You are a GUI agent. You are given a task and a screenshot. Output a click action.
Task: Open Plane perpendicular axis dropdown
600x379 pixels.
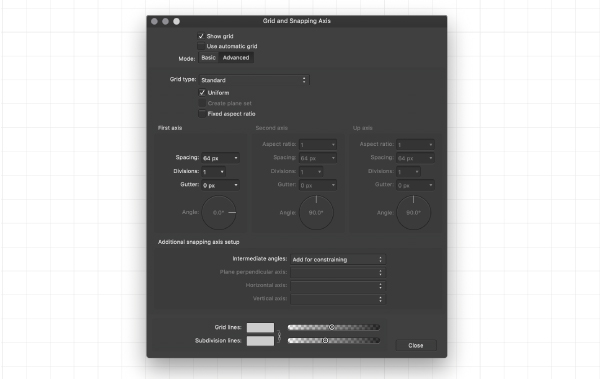338,272
